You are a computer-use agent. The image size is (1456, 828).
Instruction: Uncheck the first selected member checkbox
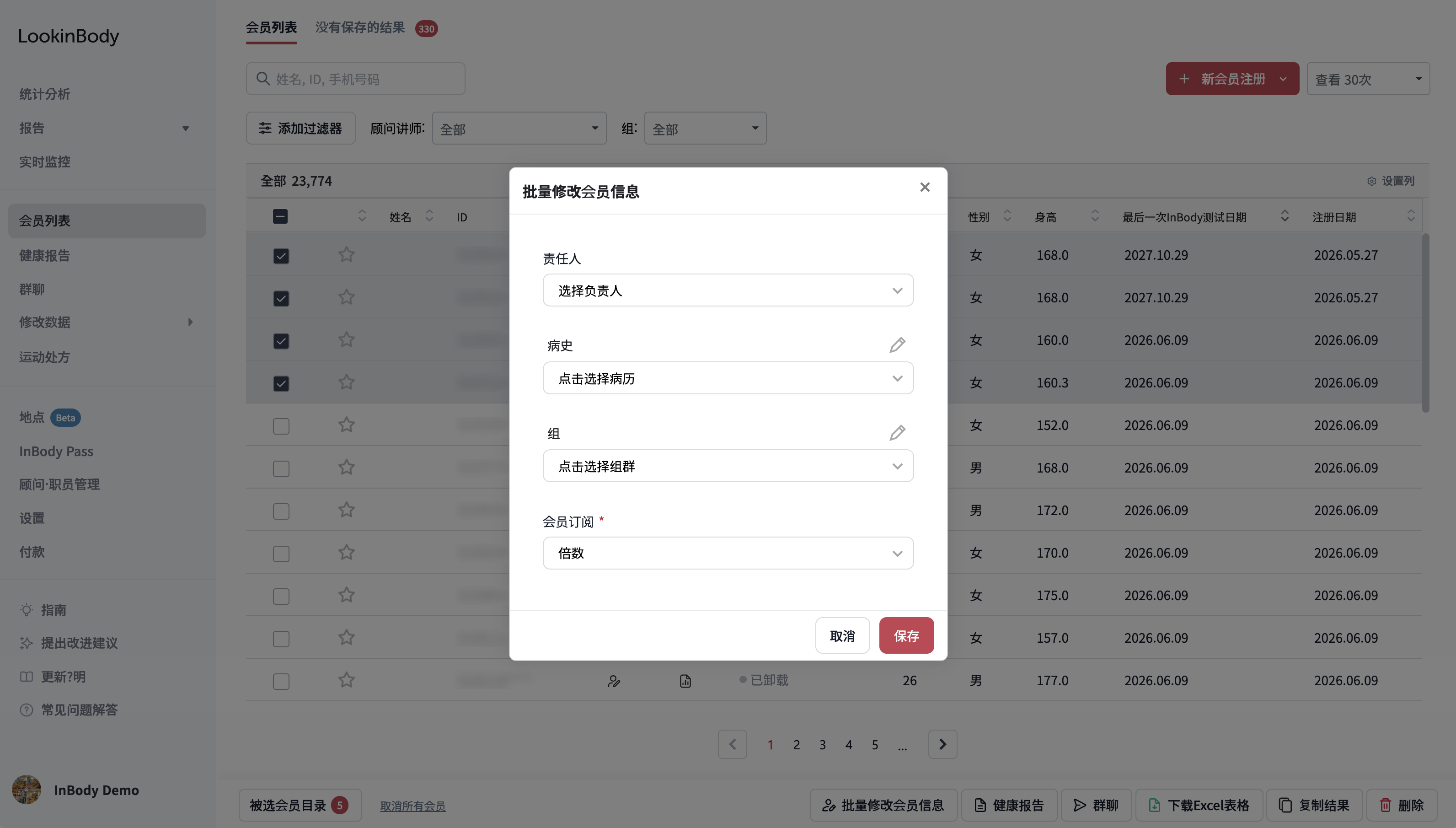(x=281, y=256)
